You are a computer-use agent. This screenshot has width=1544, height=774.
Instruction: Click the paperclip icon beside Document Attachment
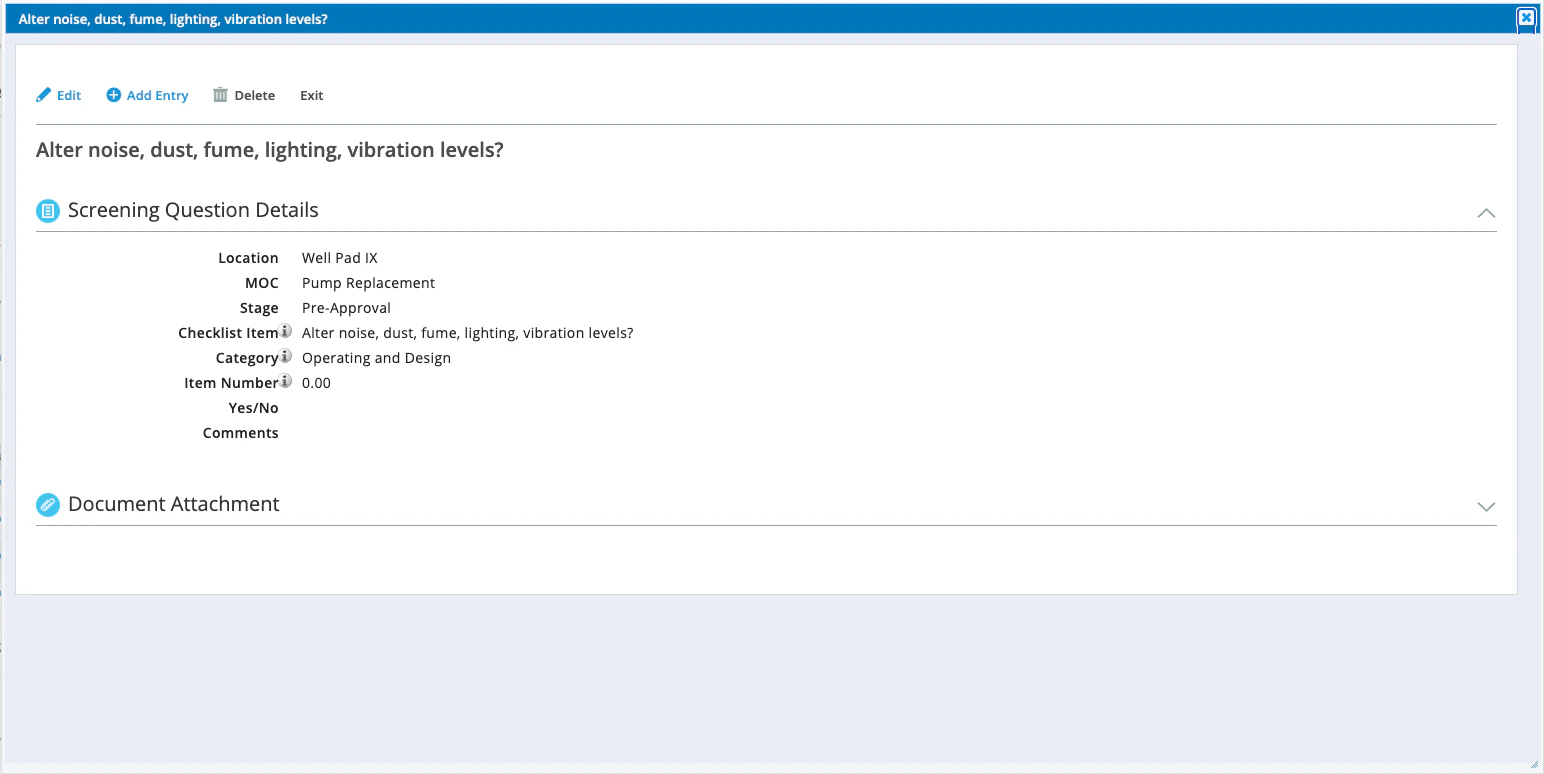[47, 504]
